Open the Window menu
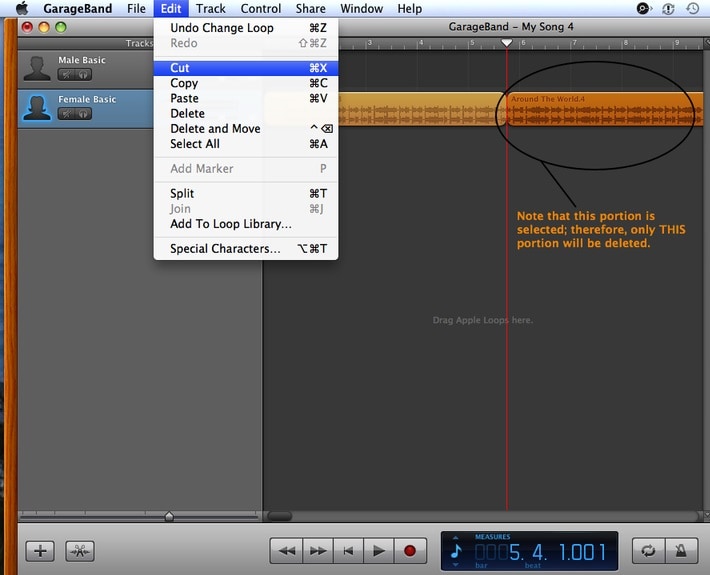This screenshot has width=710, height=575. (x=361, y=8)
